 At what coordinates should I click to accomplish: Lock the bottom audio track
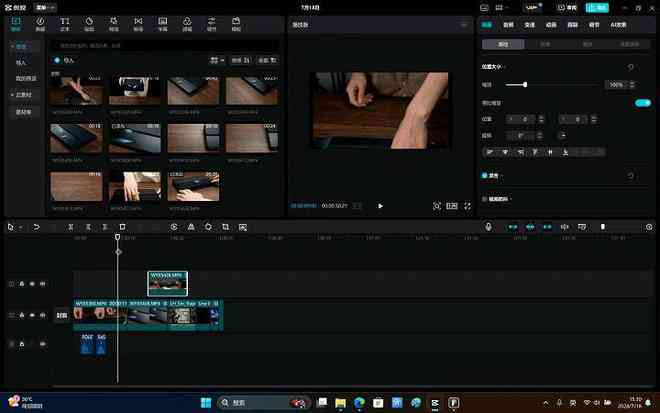(22, 344)
